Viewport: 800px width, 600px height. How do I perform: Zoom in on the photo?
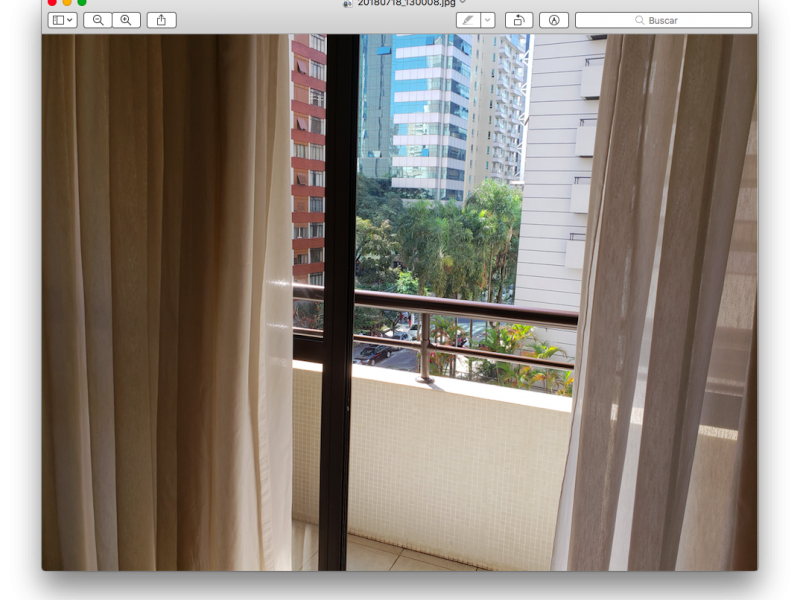coord(126,20)
